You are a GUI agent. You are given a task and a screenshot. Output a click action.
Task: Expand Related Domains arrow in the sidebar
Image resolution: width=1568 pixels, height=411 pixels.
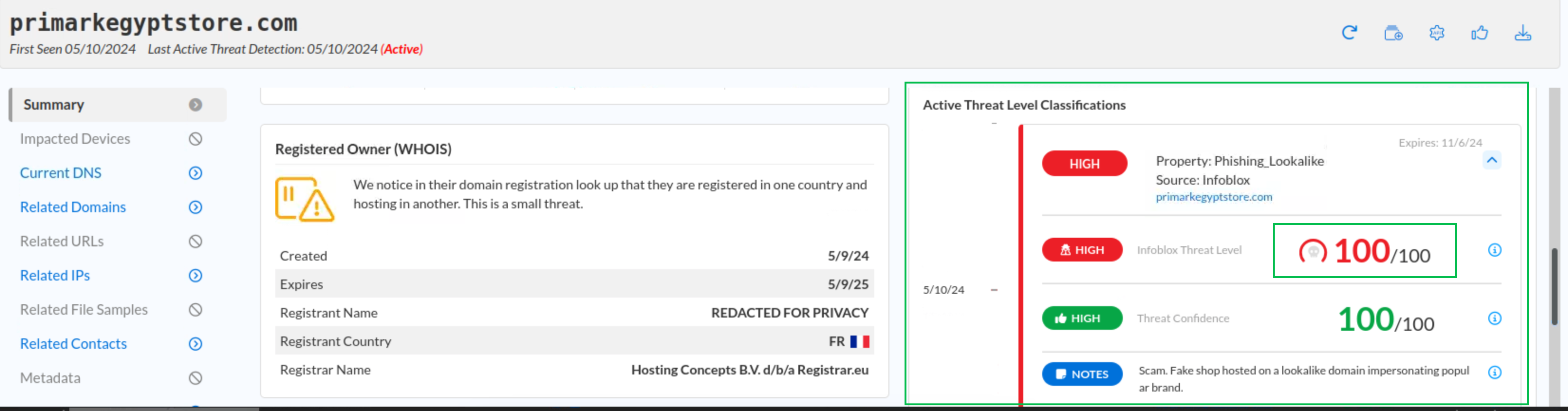click(x=195, y=207)
